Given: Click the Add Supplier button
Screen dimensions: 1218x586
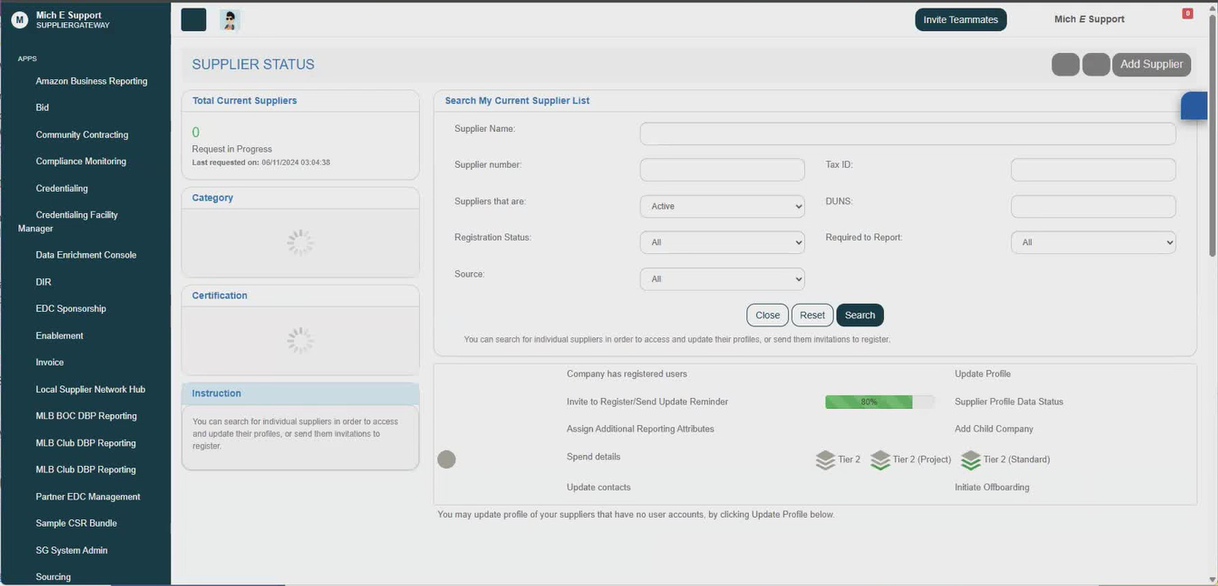Looking at the screenshot, I should point(1151,63).
